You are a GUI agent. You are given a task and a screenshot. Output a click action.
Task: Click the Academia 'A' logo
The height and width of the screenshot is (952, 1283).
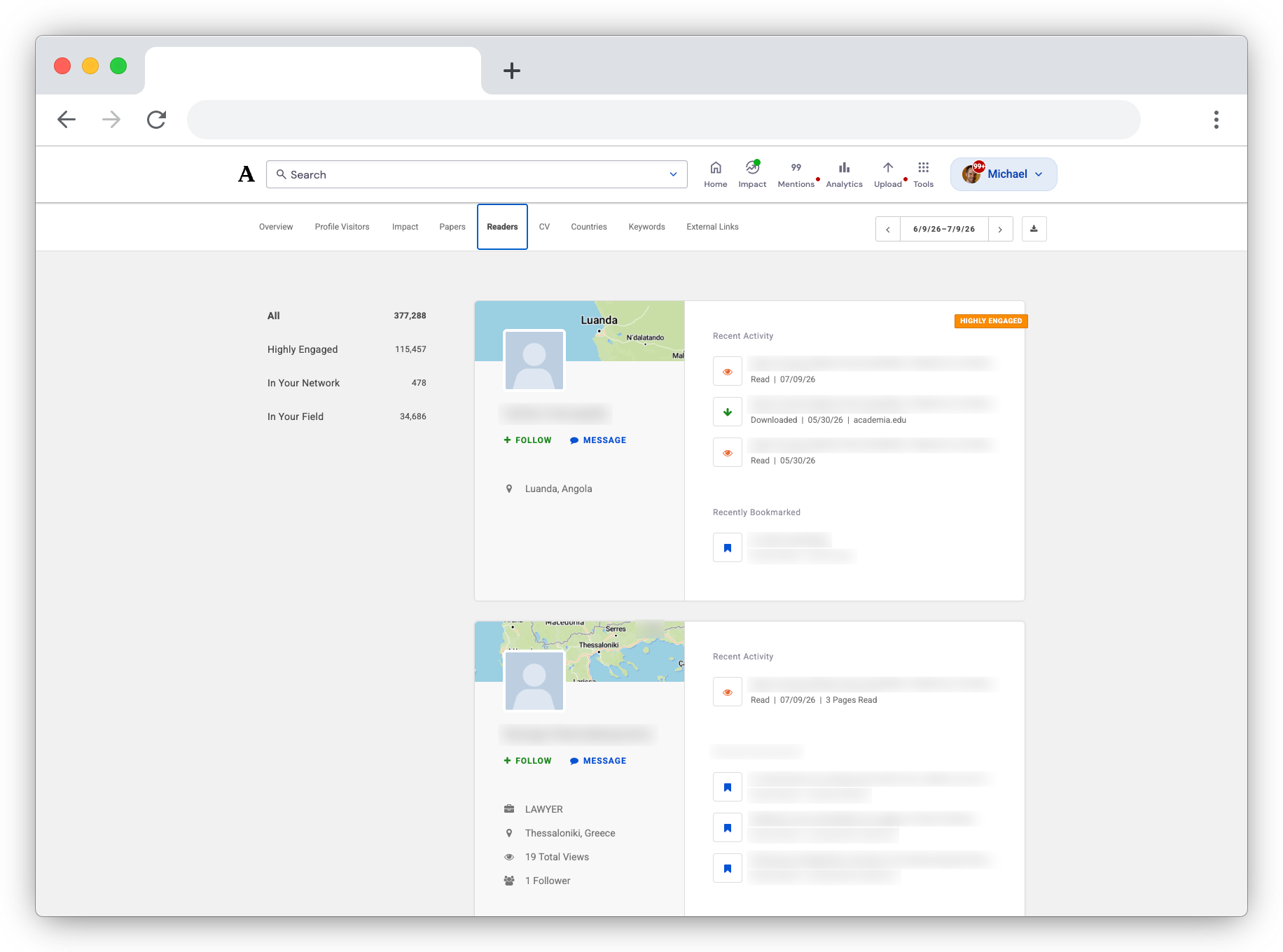pos(247,174)
